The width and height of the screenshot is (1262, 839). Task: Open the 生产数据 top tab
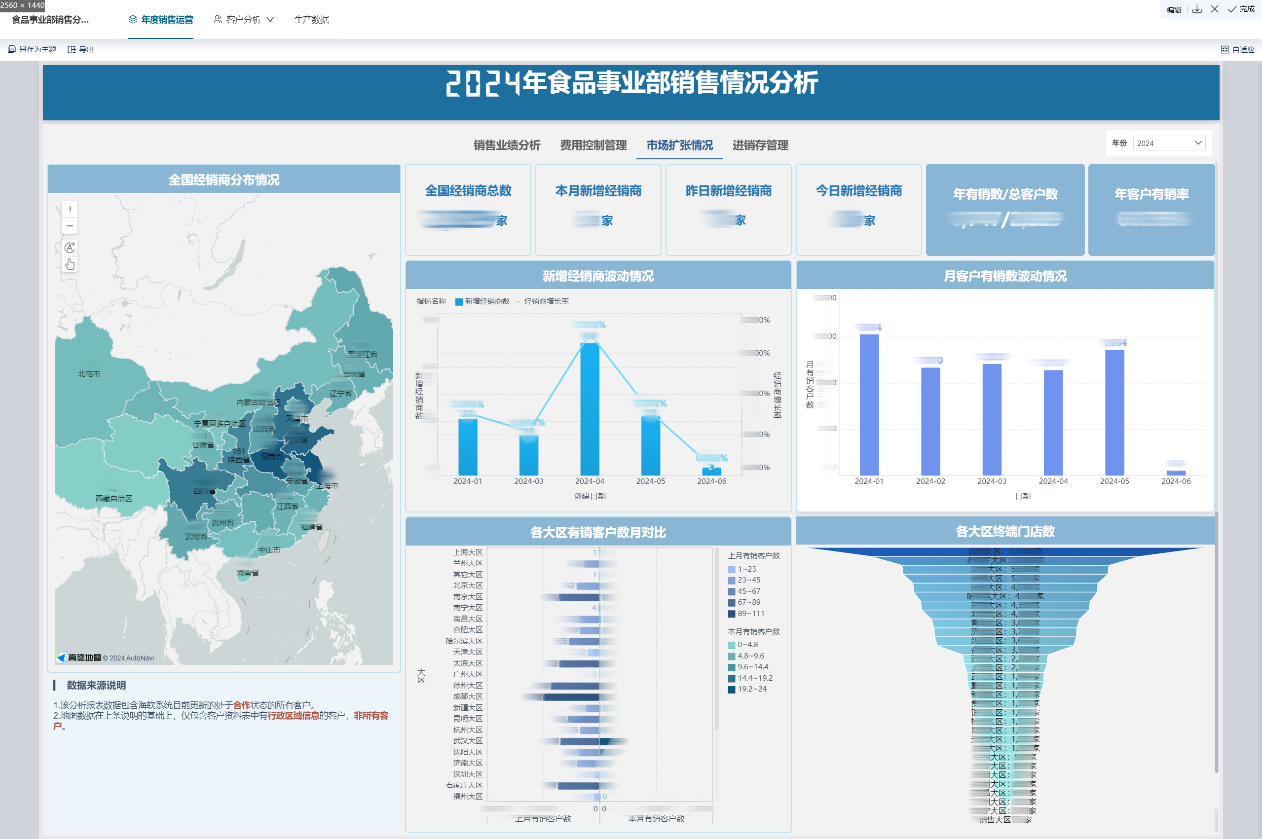point(312,20)
